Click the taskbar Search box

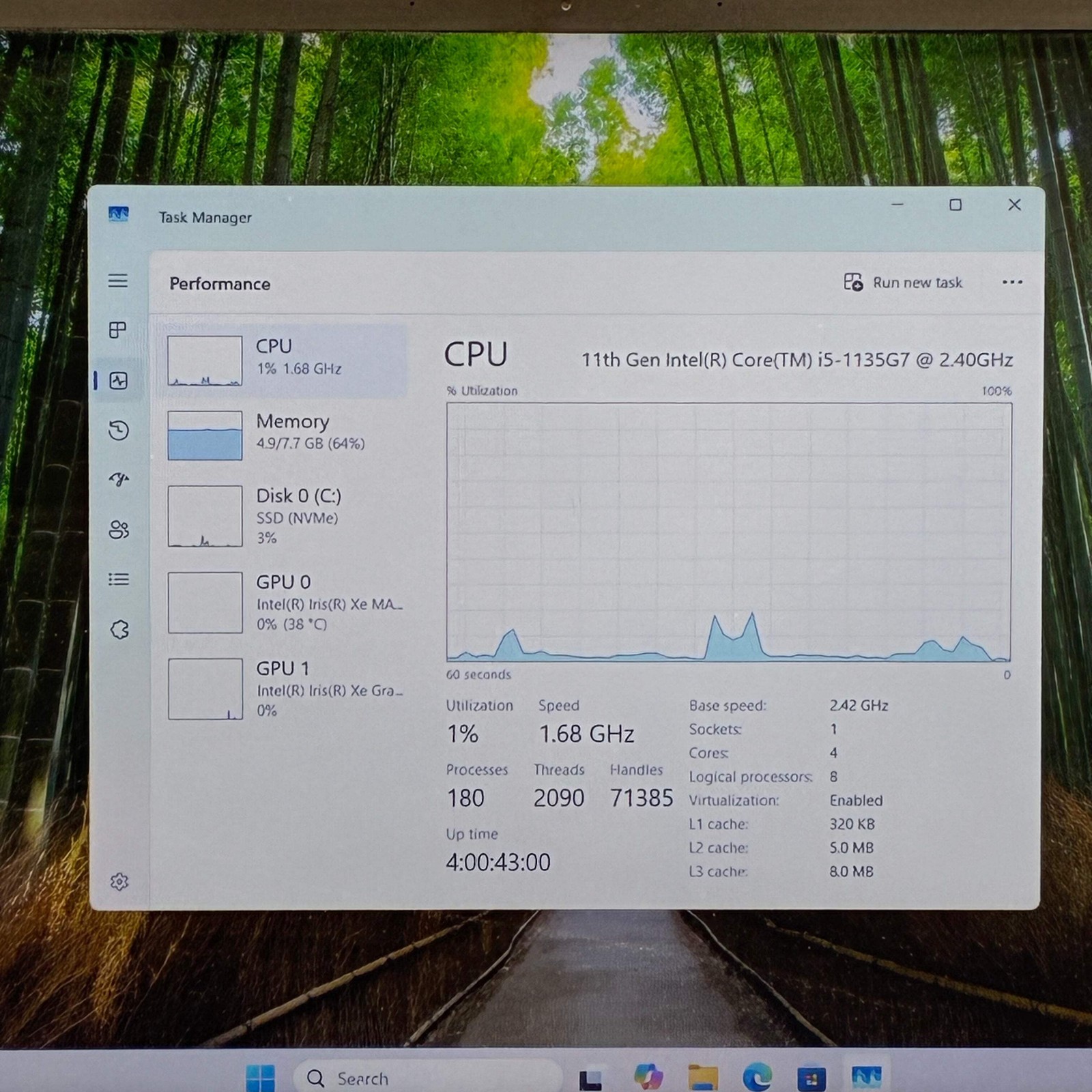click(x=427, y=1078)
